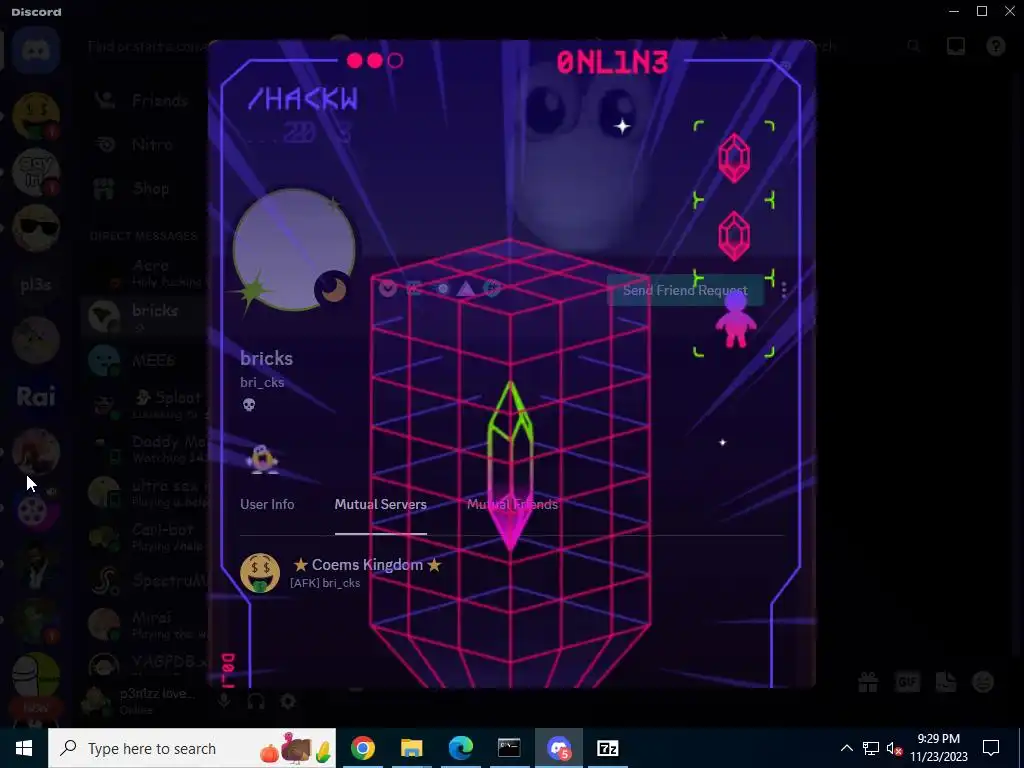Switch to the User Info tab

tap(267, 504)
